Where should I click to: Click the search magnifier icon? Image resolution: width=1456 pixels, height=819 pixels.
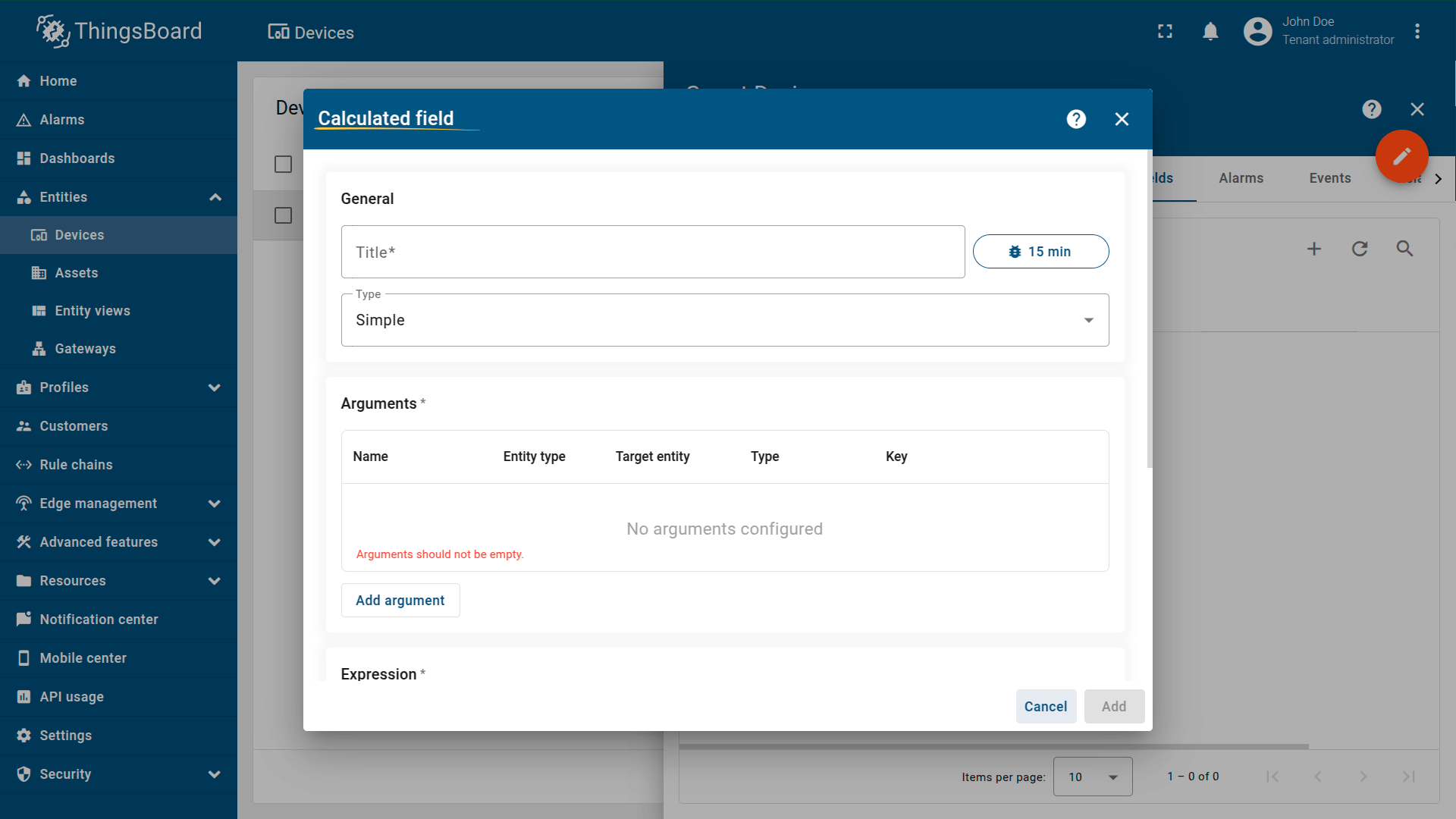point(1404,249)
